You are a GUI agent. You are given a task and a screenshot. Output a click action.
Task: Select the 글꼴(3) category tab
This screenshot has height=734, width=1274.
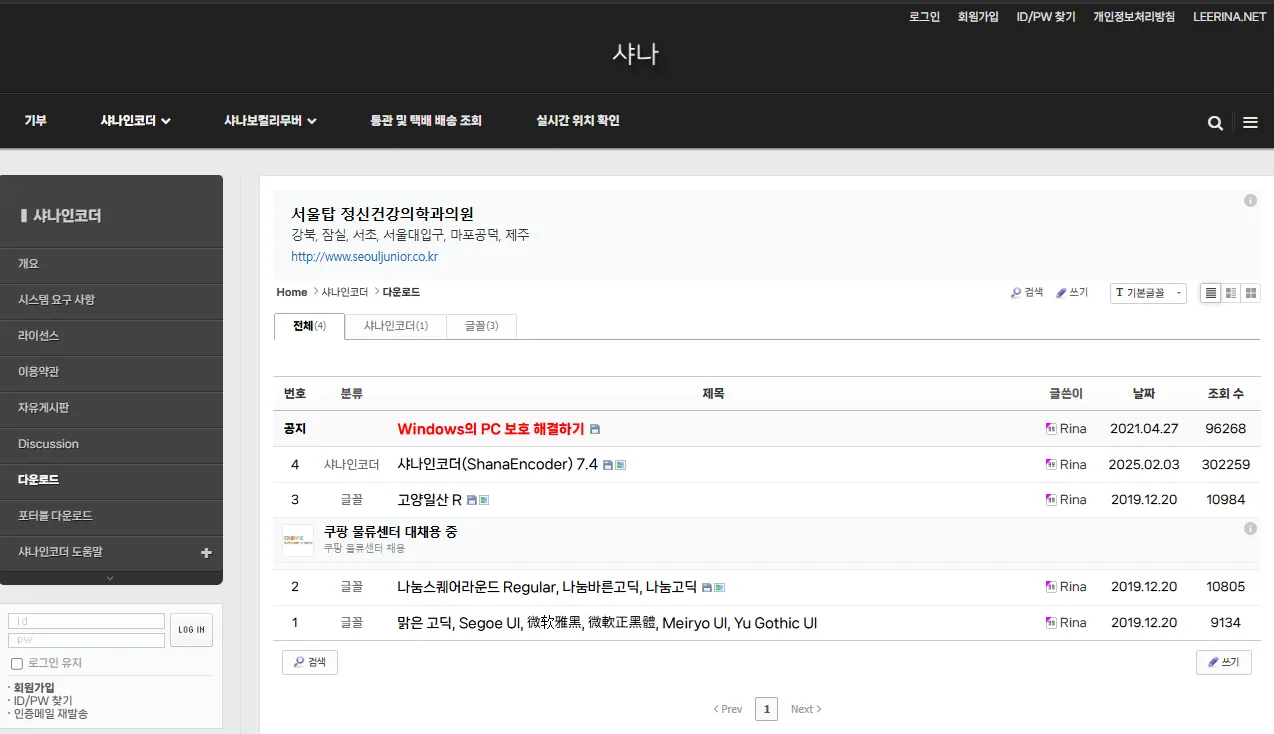[x=482, y=326]
